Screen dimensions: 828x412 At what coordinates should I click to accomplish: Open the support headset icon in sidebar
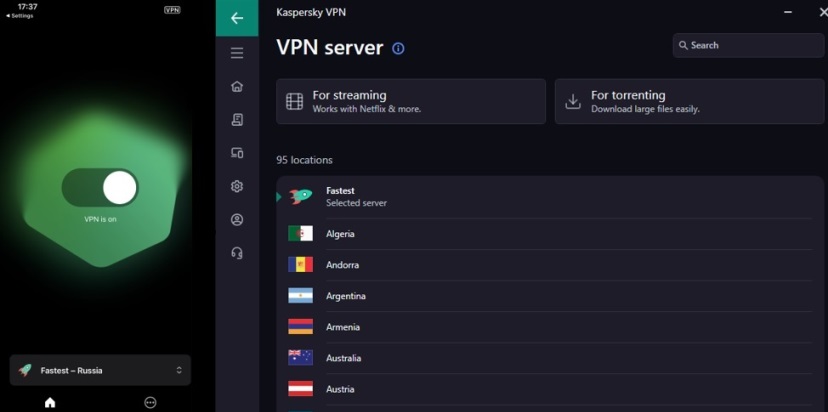pyautogui.click(x=237, y=253)
